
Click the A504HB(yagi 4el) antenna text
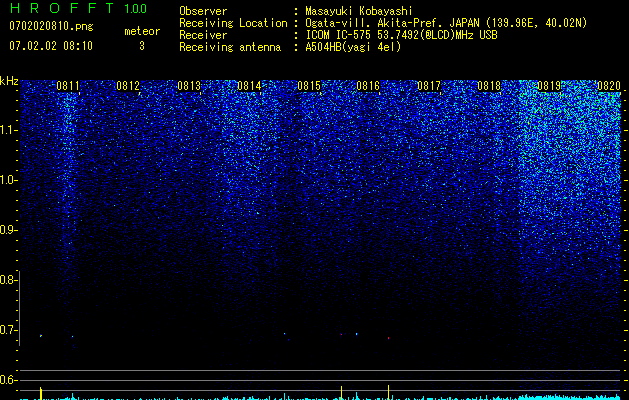coord(353,47)
